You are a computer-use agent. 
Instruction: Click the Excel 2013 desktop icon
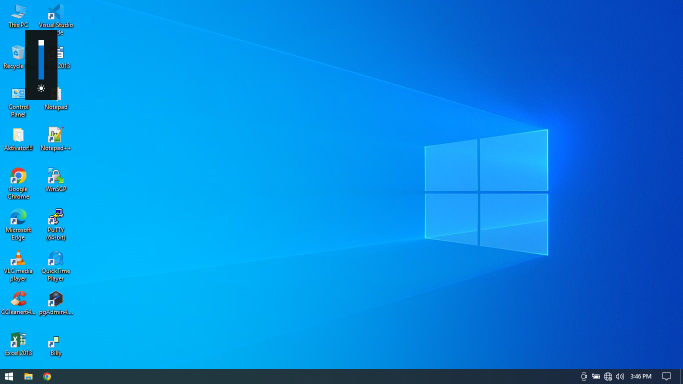(18, 344)
